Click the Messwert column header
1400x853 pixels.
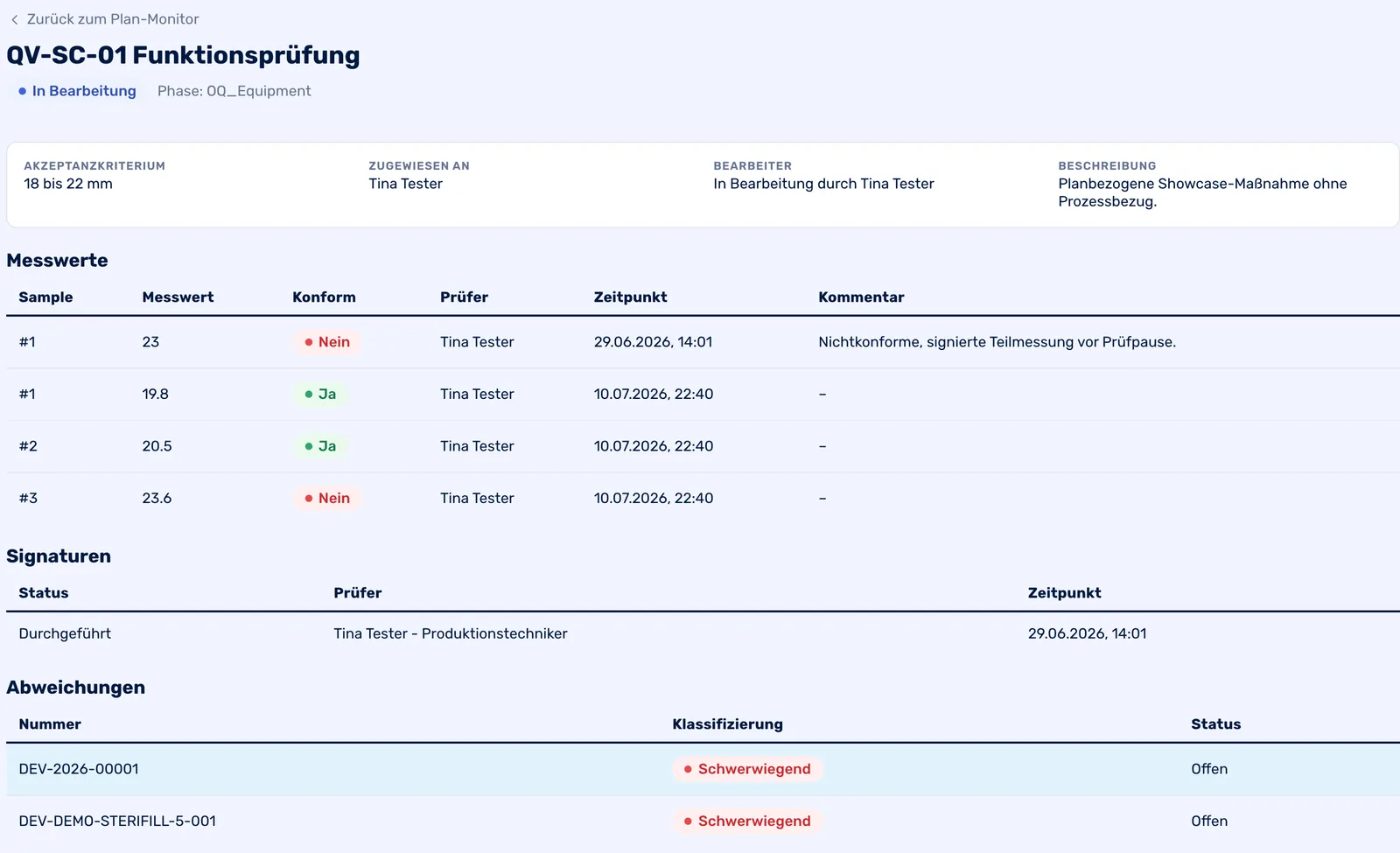[x=178, y=297]
